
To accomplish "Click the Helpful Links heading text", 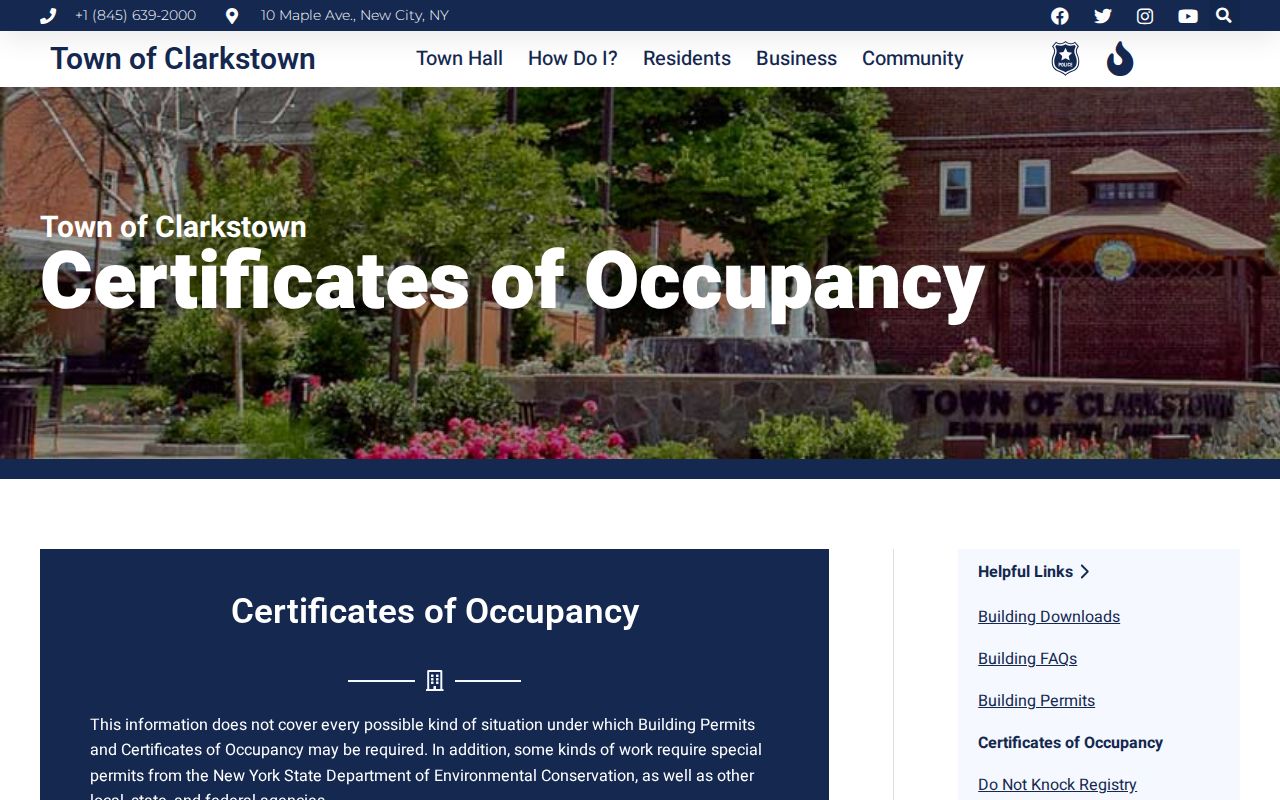I will pos(1025,571).
